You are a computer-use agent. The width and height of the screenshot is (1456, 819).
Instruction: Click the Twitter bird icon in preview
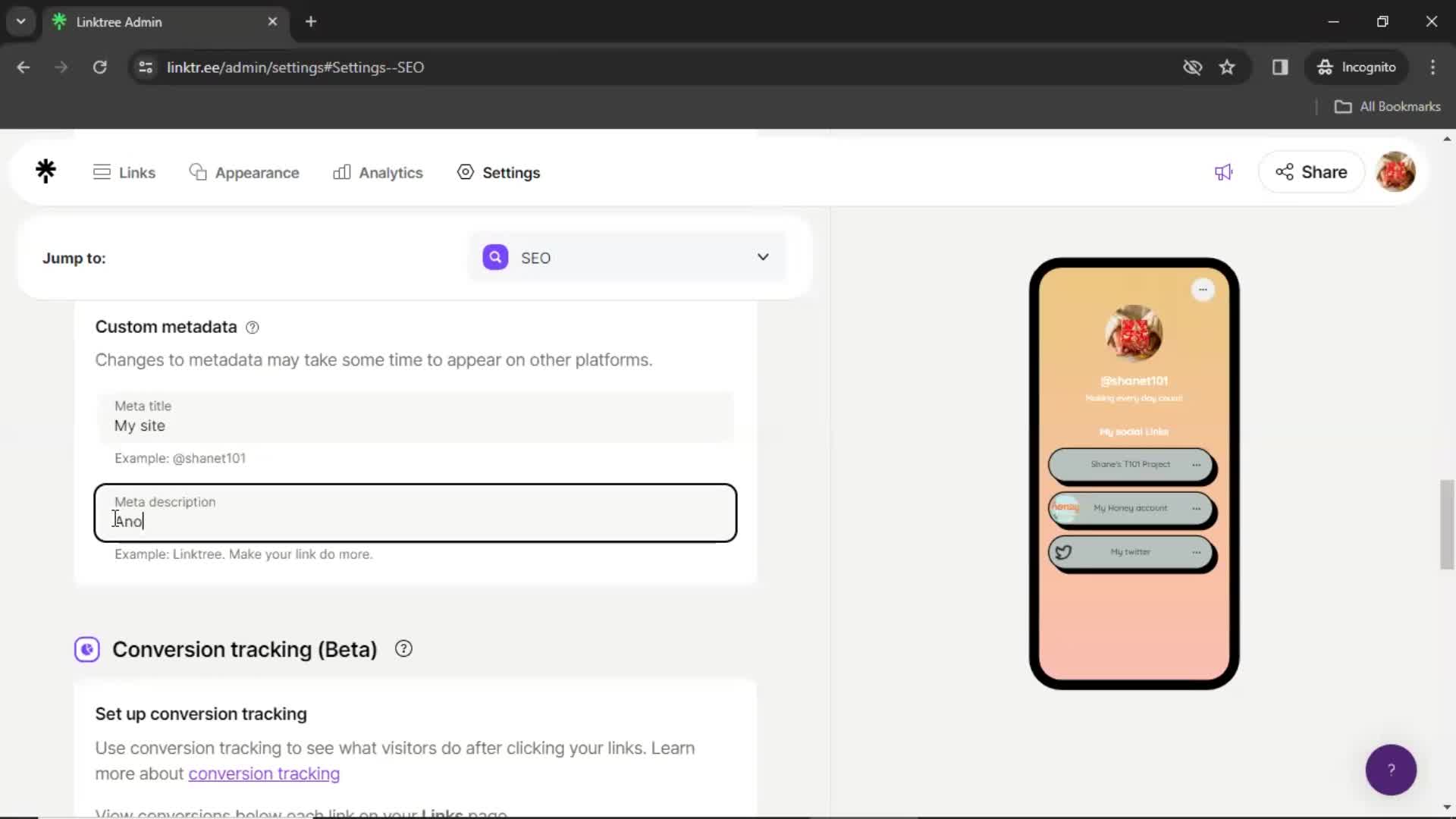pyautogui.click(x=1063, y=552)
